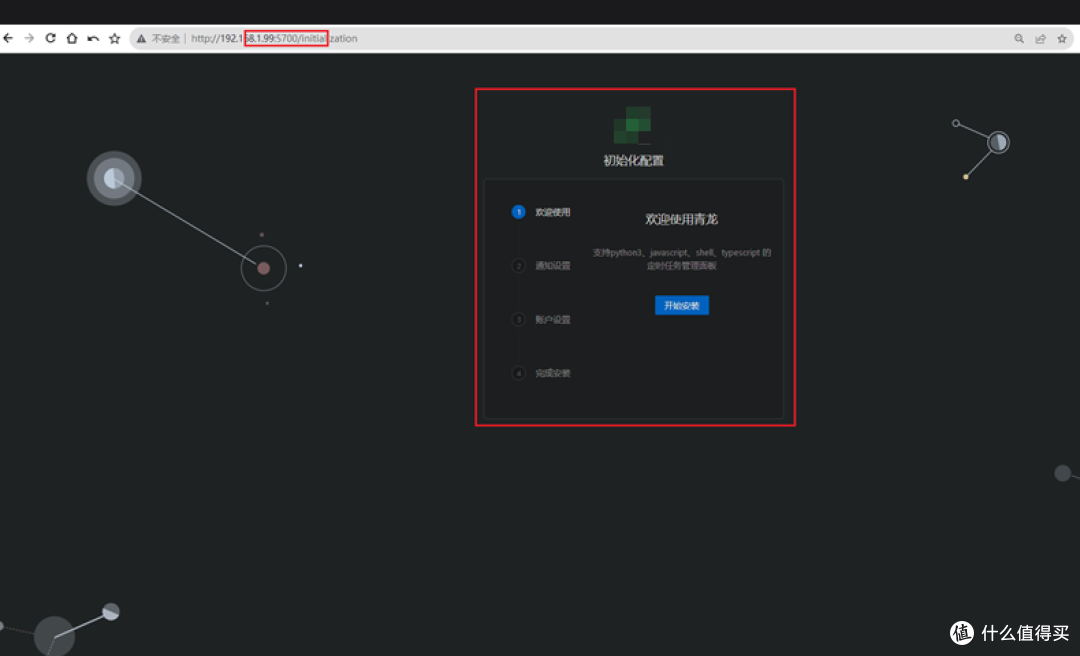Bookmark page with star at address bar end
Viewport: 1080px width, 656px height.
point(1061,39)
